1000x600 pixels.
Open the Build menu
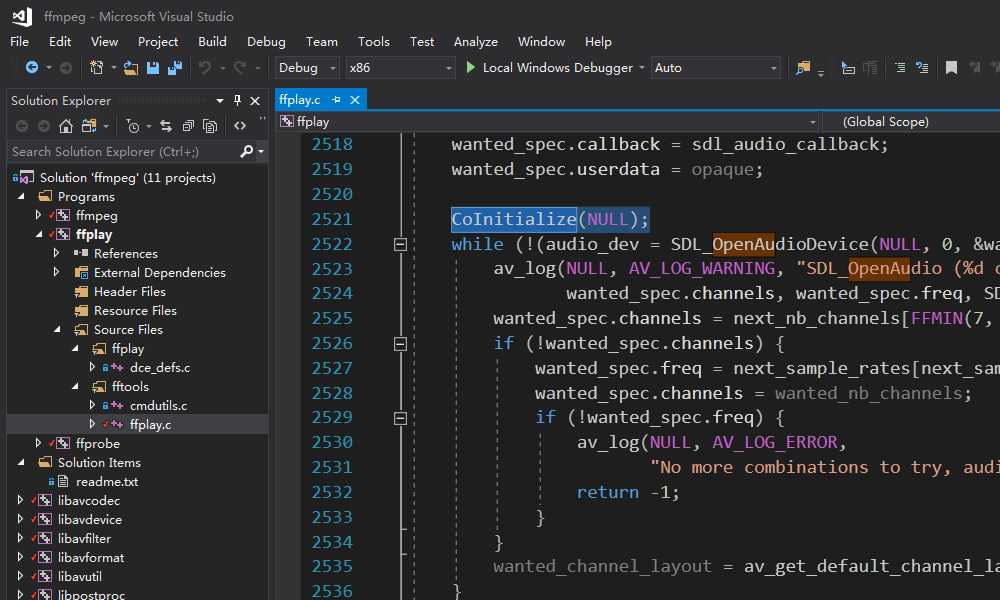pyautogui.click(x=212, y=41)
